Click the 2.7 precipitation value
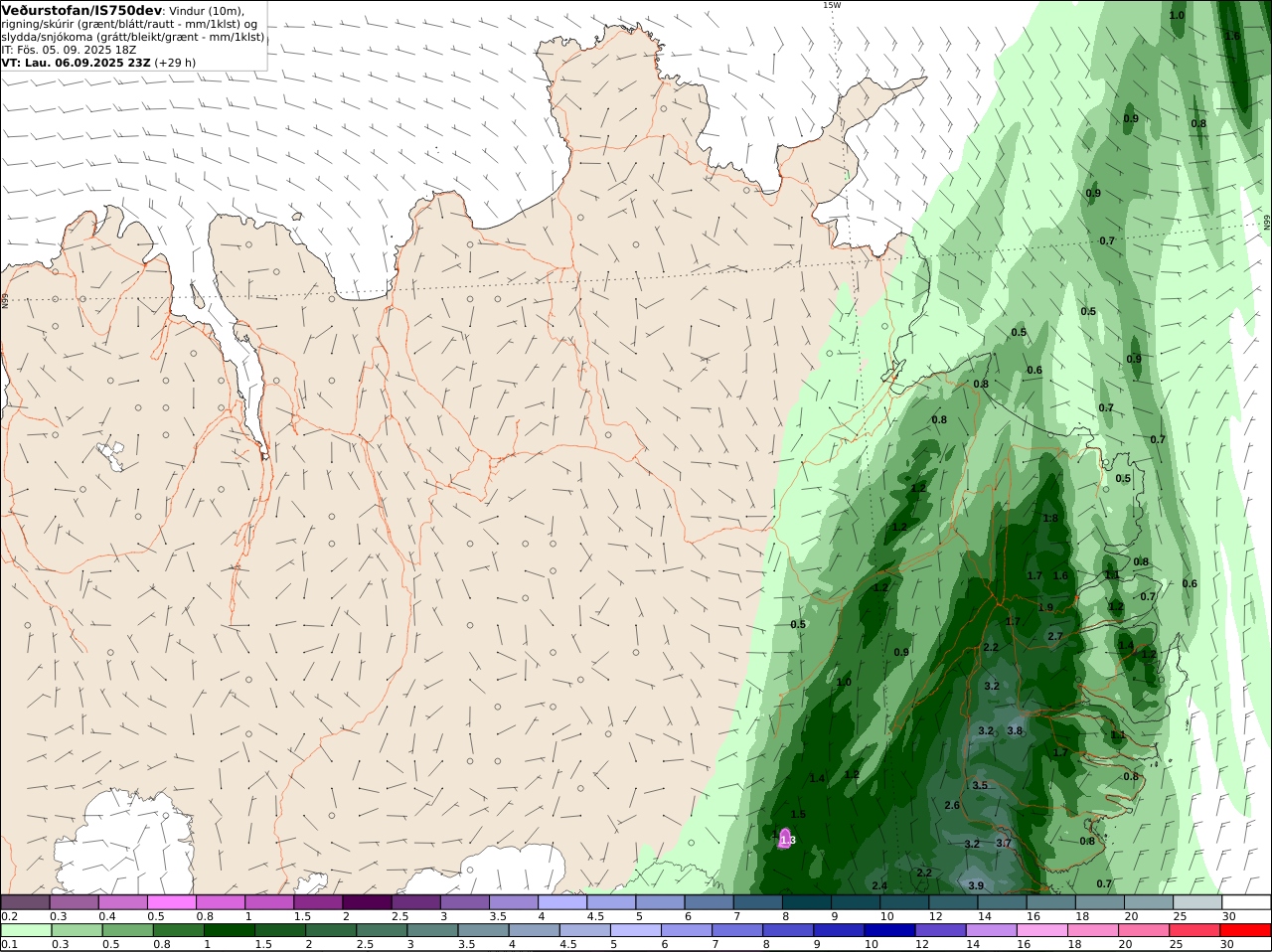This screenshot has height=952, width=1272. coord(1055,636)
